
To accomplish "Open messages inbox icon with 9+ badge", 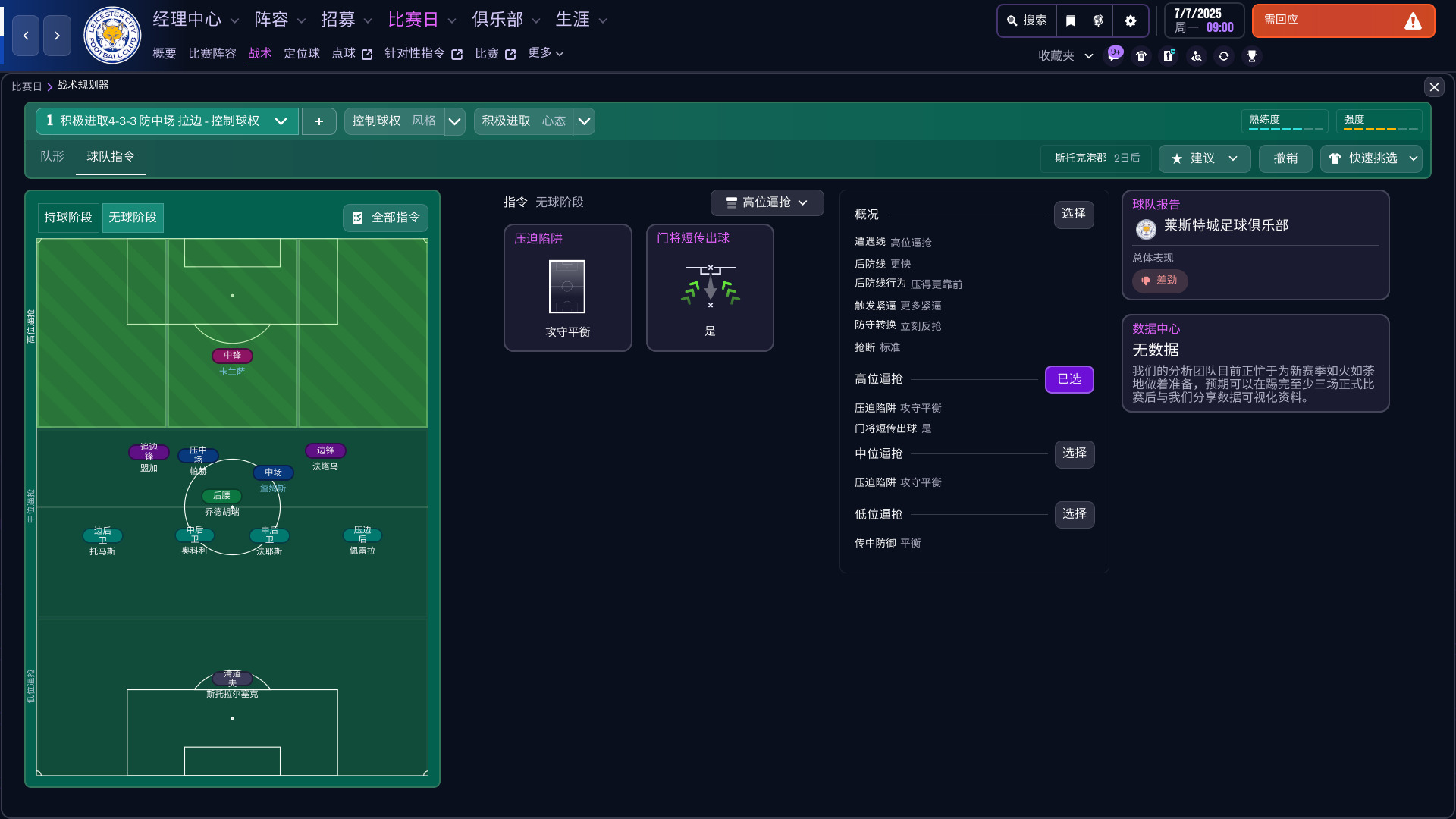I will (x=1113, y=55).
